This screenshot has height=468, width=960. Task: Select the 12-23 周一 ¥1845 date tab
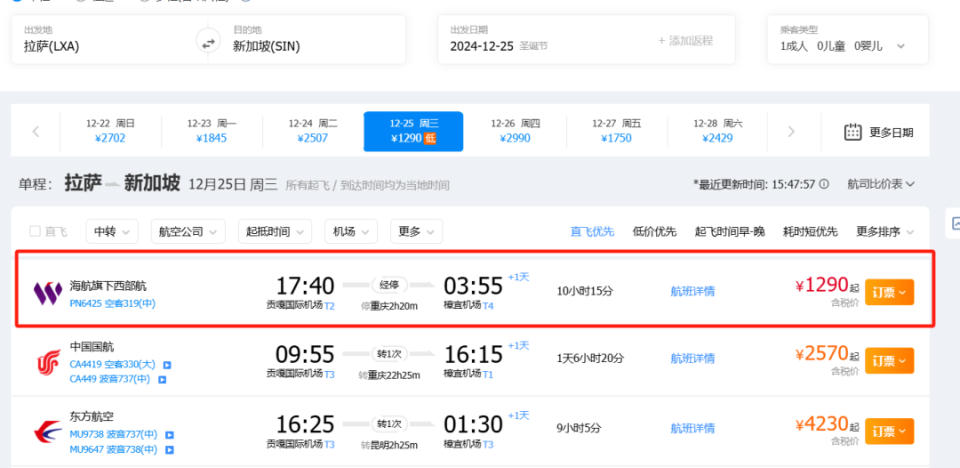[212, 131]
